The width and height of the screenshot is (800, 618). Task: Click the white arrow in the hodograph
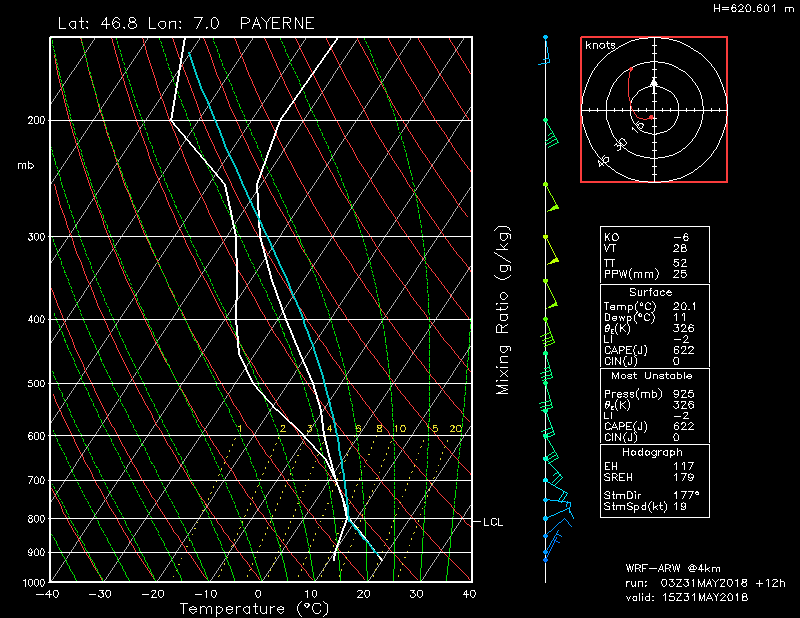tap(654, 84)
